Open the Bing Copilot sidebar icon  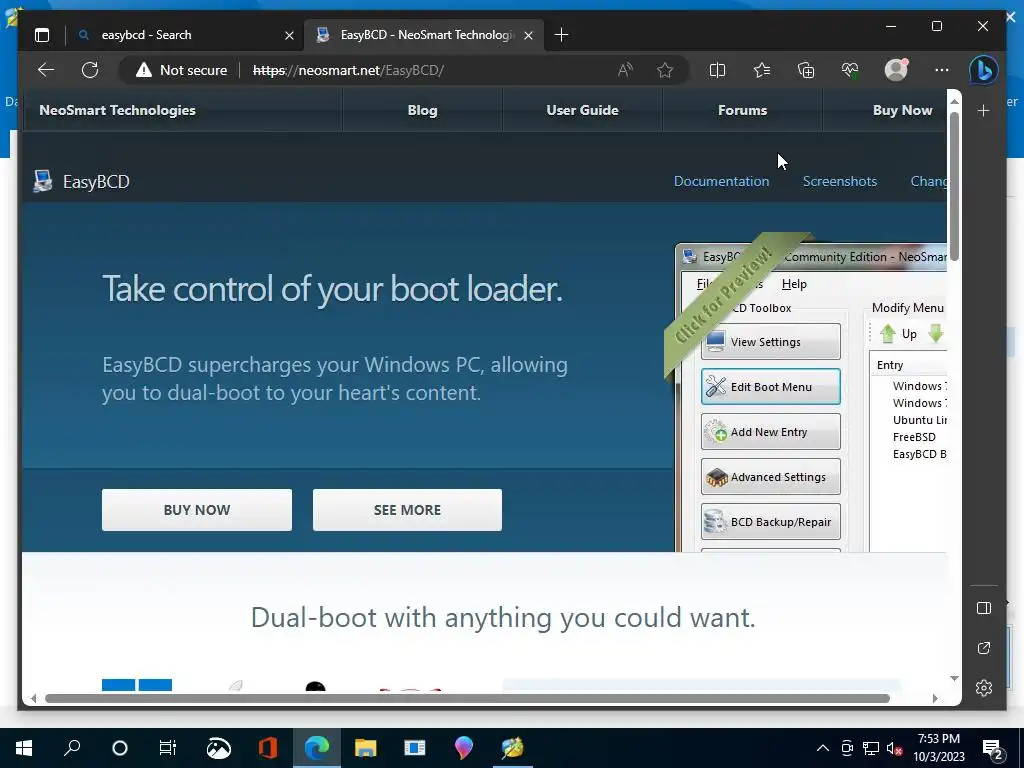pyautogui.click(x=984, y=70)
